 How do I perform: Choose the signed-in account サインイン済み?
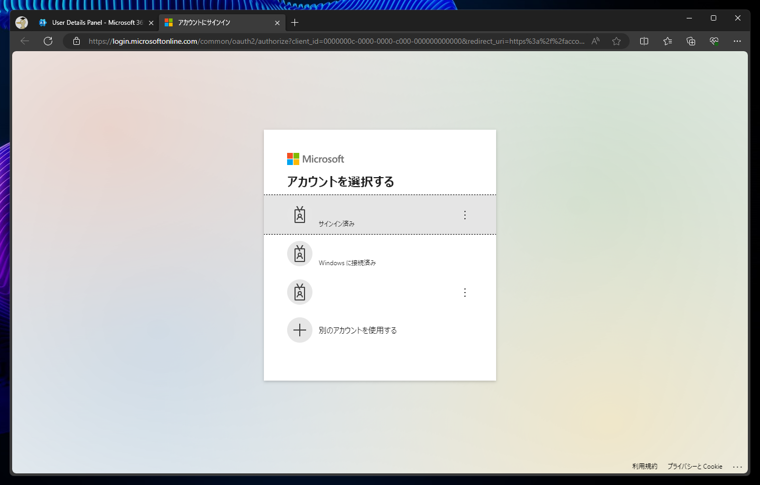point(380,215)
